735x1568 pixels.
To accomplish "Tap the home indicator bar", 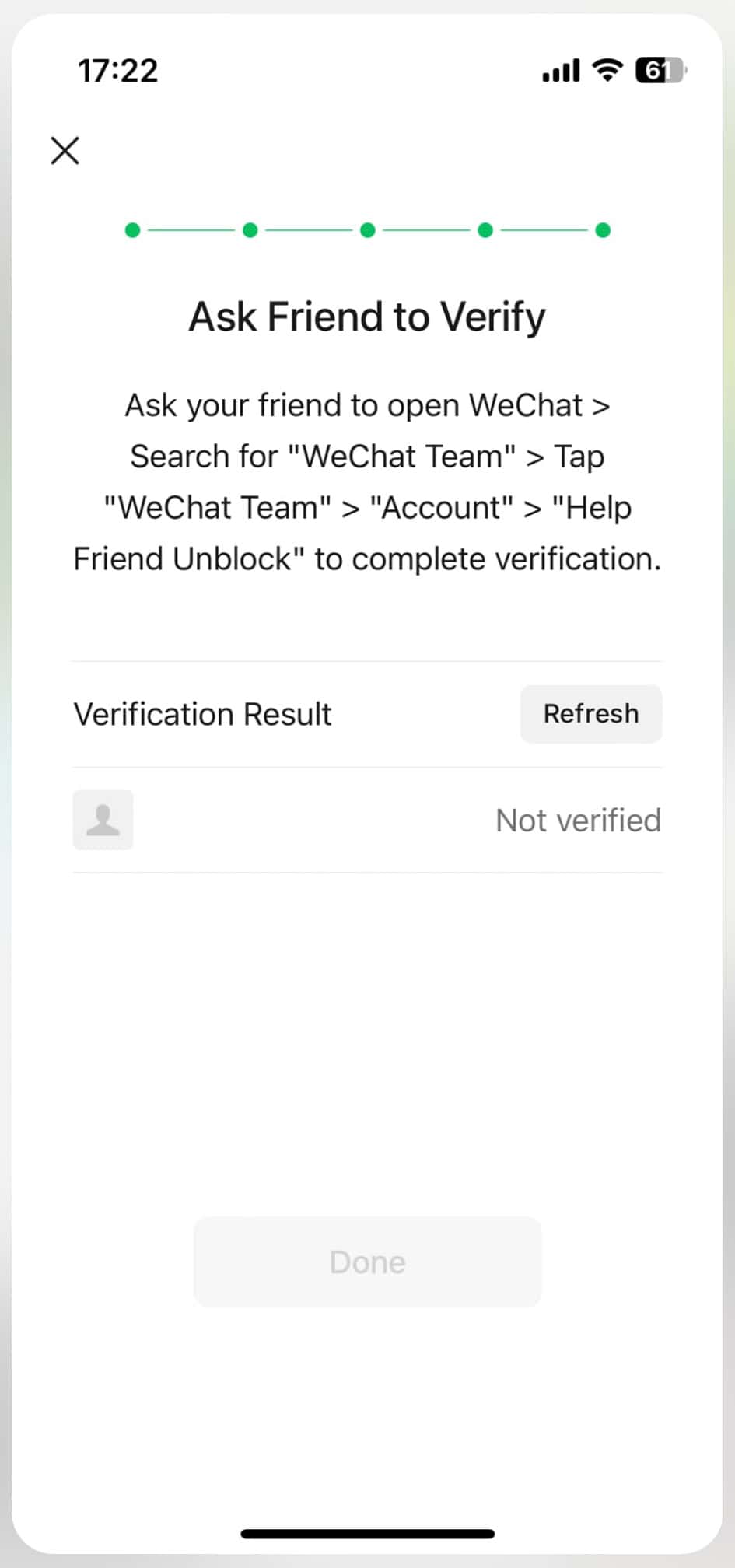I will pyautogui.click(x=367, y=1534).
